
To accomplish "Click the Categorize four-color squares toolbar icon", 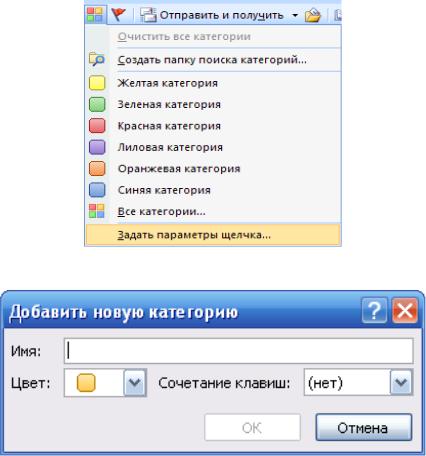I will tap(95, 15).
